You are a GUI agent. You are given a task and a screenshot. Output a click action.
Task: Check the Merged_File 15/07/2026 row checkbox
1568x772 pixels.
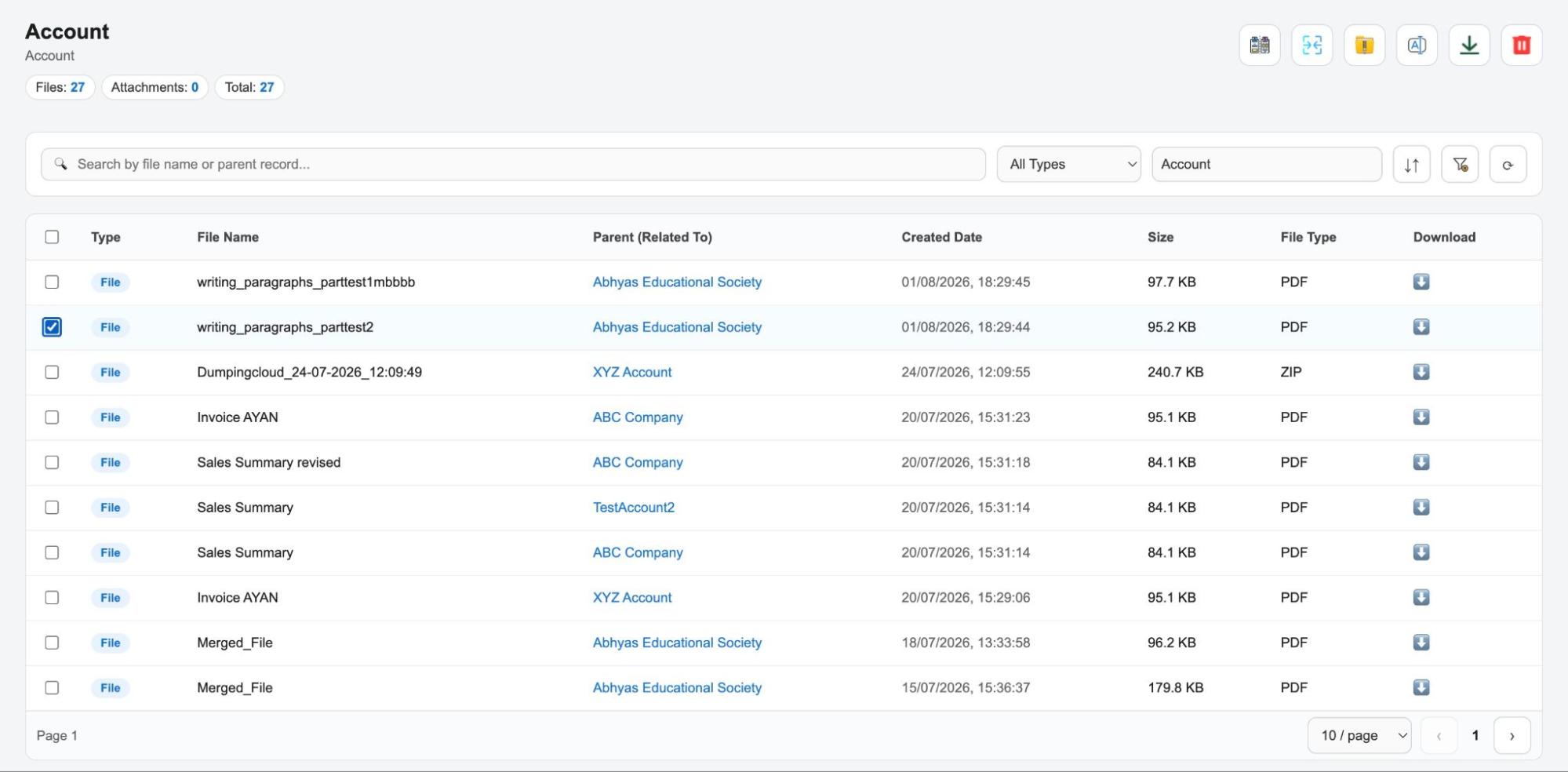coord(52,688)
